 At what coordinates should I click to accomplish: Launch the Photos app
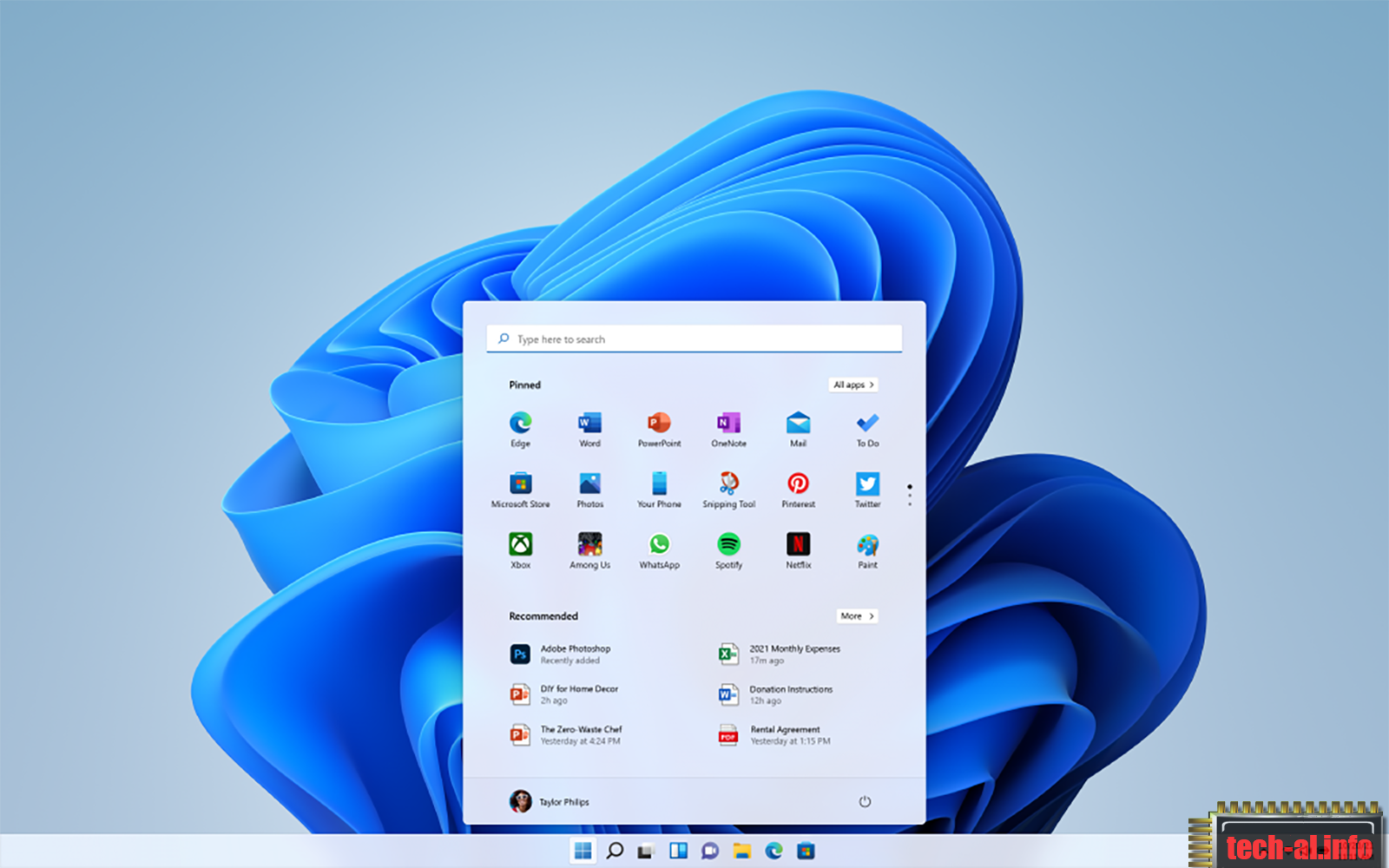(589, 490)
